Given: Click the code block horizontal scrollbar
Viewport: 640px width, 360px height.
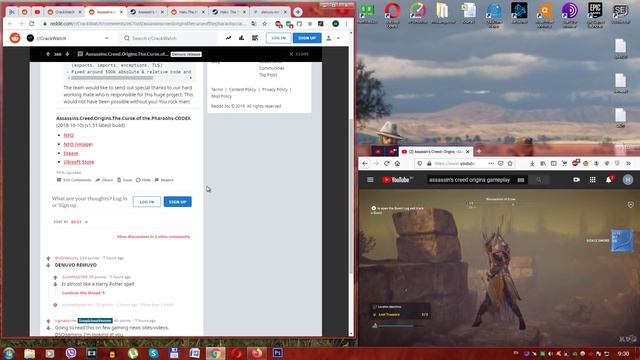Looking at the screenshot, I should (112, 78).
